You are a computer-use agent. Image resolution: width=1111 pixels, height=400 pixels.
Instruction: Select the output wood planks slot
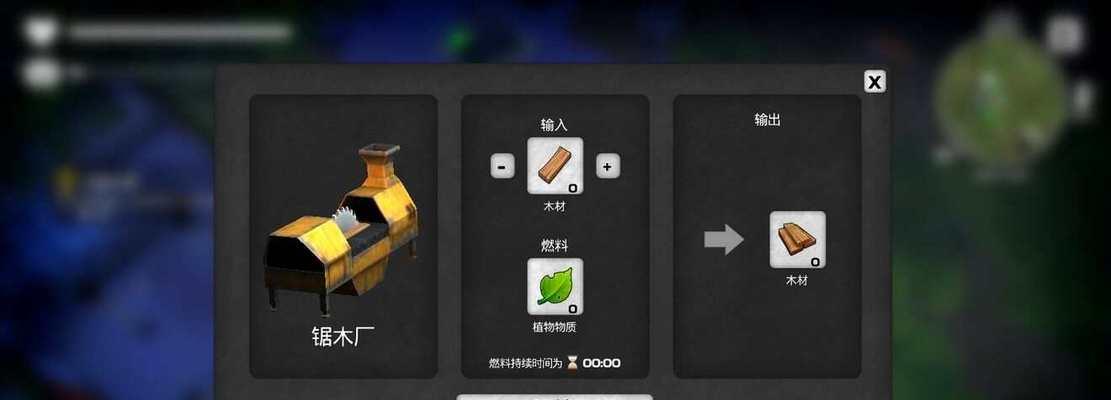(797, 239)
